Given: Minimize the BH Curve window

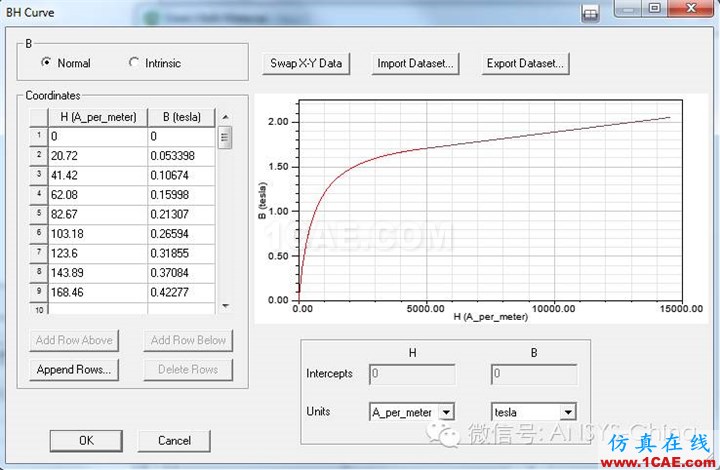Looking at the screenshot, I should coord(629,8).
